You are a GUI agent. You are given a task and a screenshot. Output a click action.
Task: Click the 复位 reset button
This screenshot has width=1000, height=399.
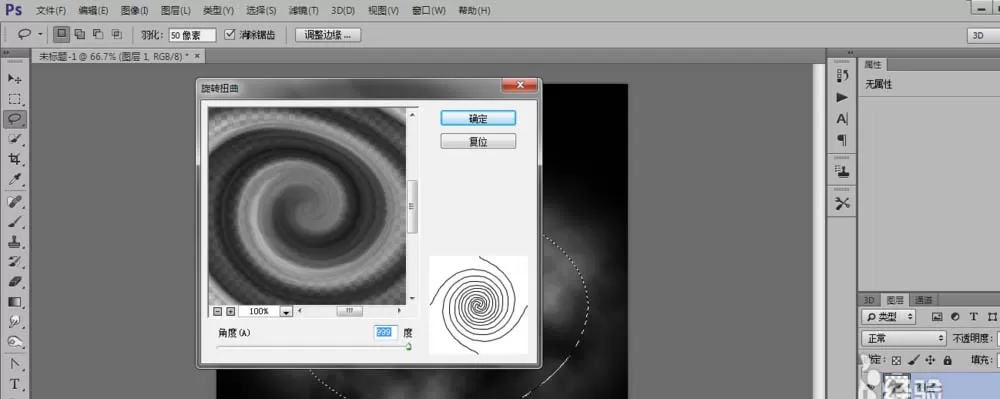click(478, 141)
